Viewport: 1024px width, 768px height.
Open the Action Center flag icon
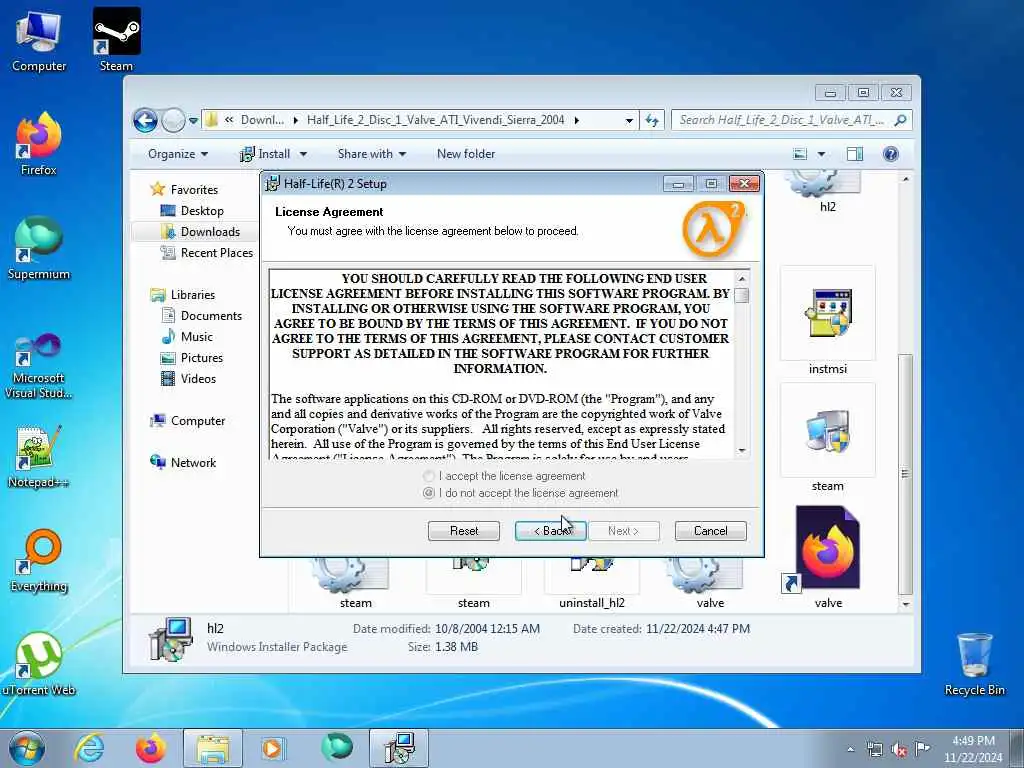922,749
